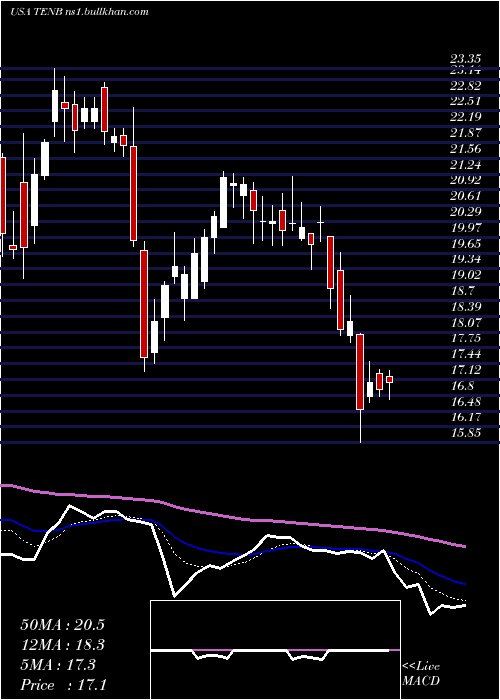
Task: Click the 17.75 price axis label
Action: click(465, 338)
